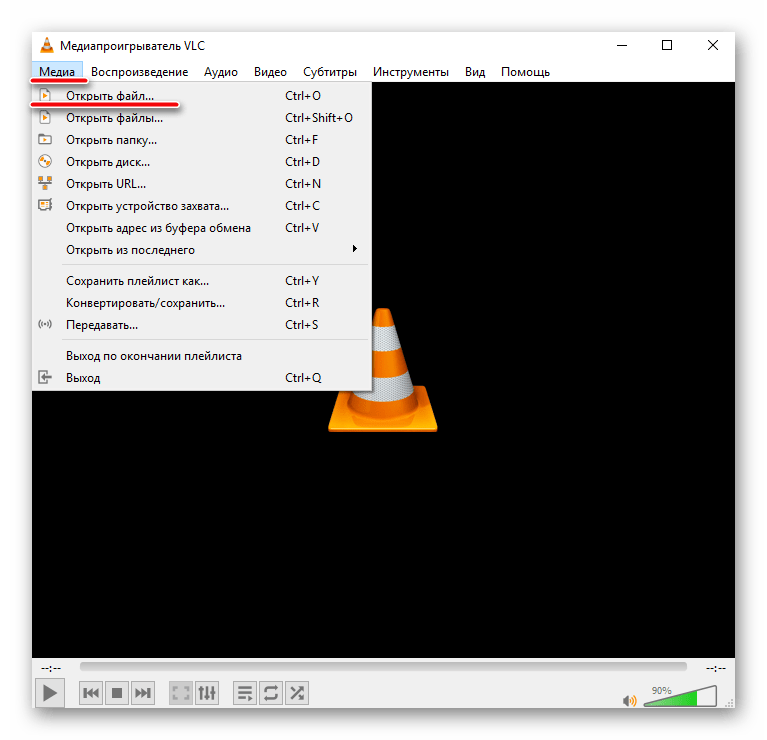
Task: Select Открыть файлы... menu entry
Action: [202, 118]
